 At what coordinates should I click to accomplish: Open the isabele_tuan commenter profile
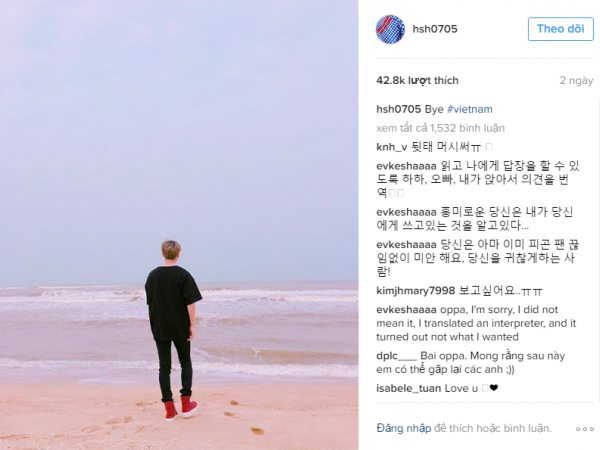pyautogui.click(x=409, y=388)
